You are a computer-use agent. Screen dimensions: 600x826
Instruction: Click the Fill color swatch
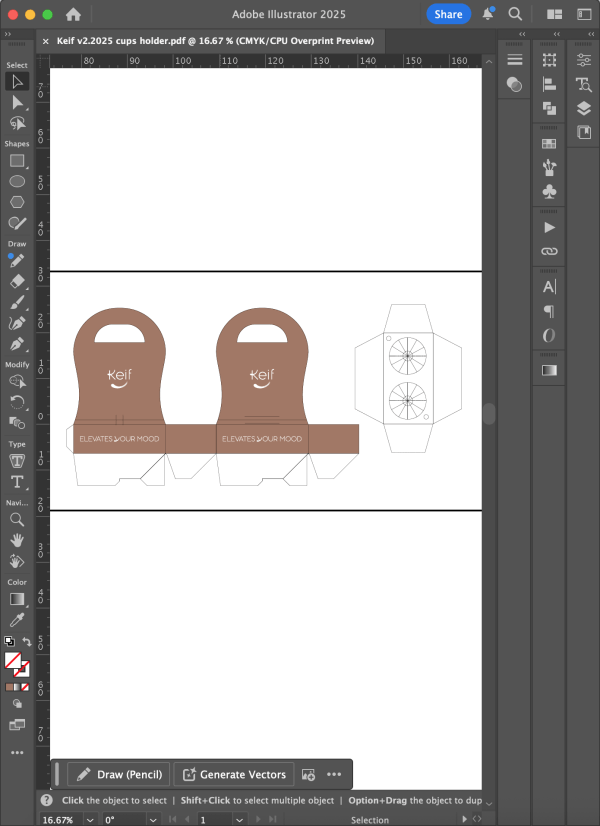click(x=13, y=661)
